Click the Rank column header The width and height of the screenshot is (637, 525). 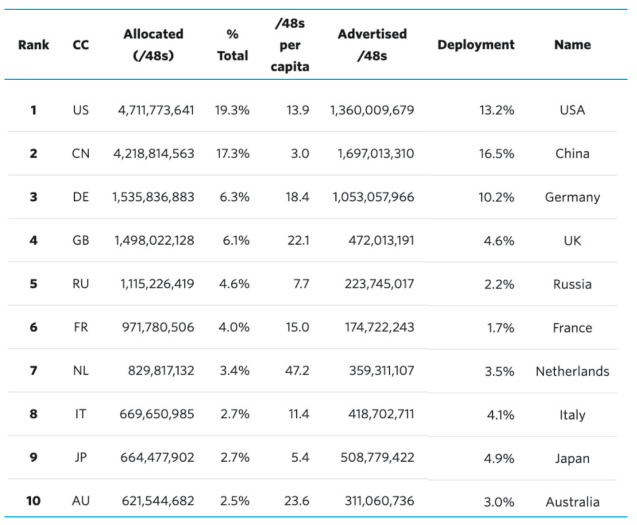coord(33,45)
